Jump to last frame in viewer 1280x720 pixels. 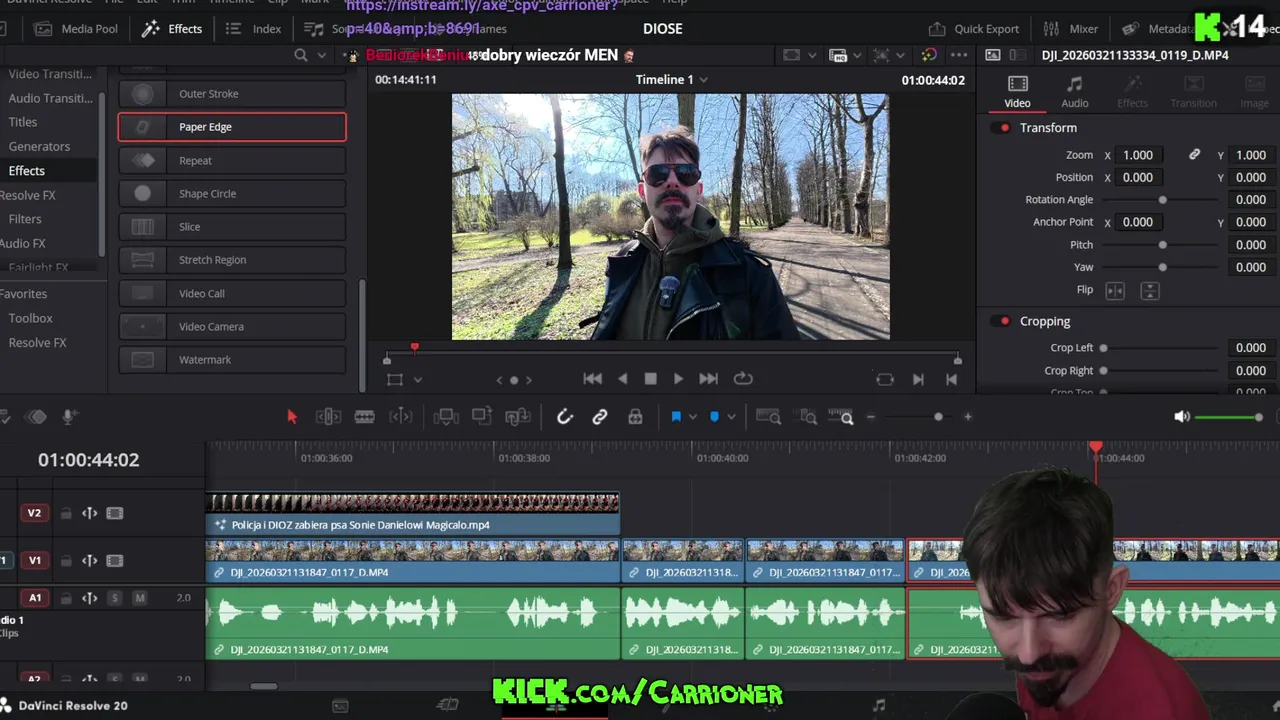pyautogui.click(x=708, y=379)
